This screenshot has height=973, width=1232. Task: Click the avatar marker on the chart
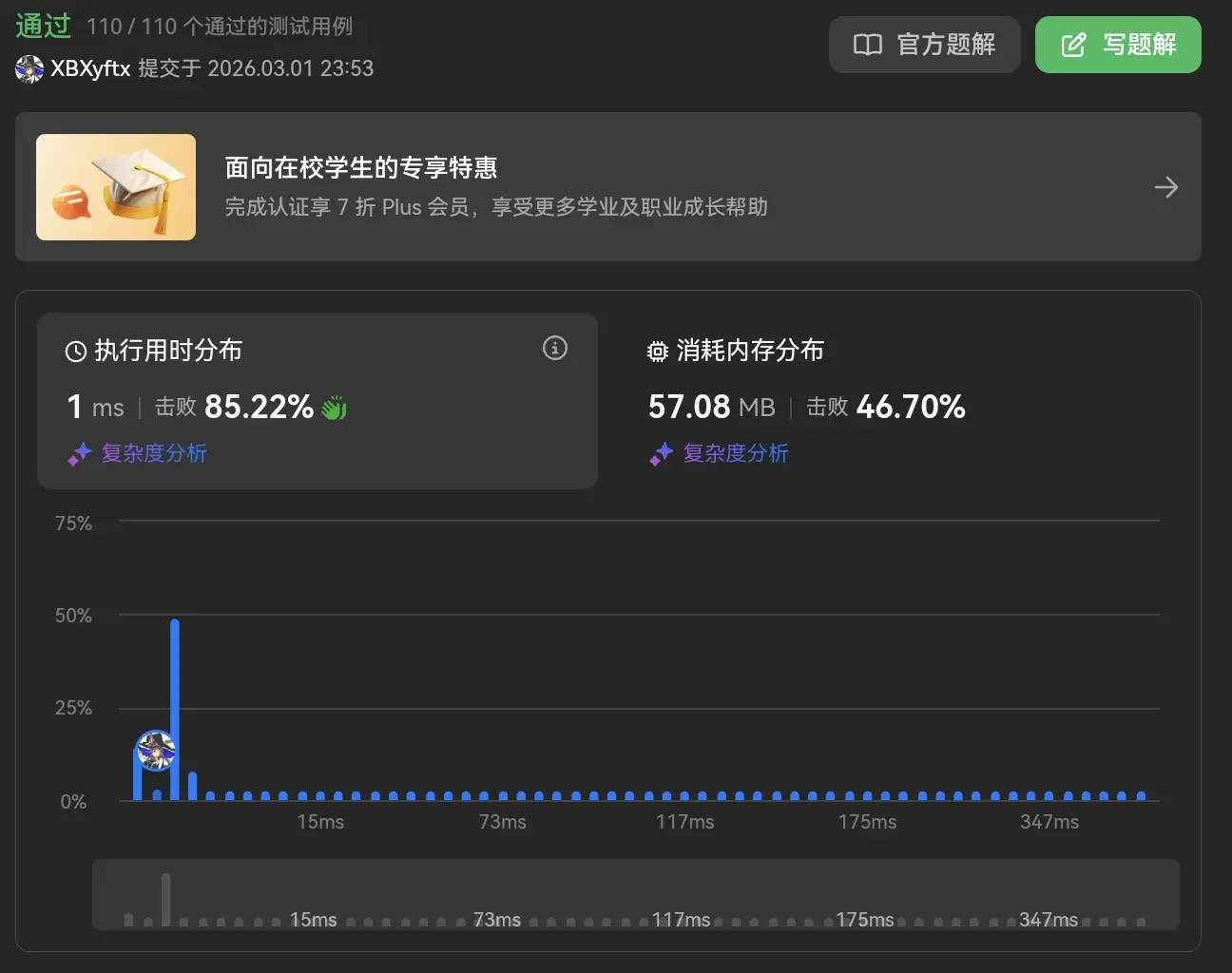[156, 751]
